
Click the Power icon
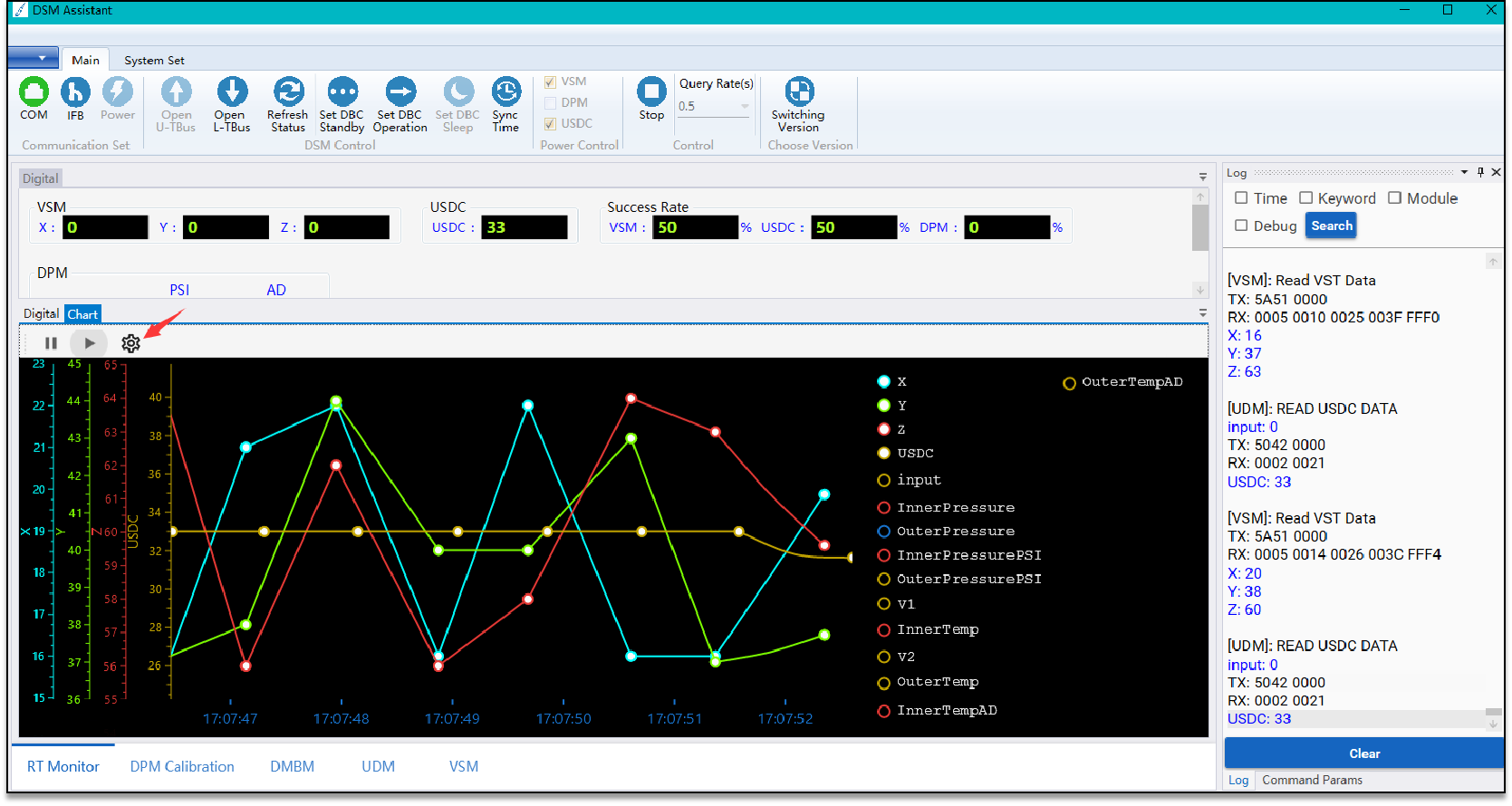(117, 91)
